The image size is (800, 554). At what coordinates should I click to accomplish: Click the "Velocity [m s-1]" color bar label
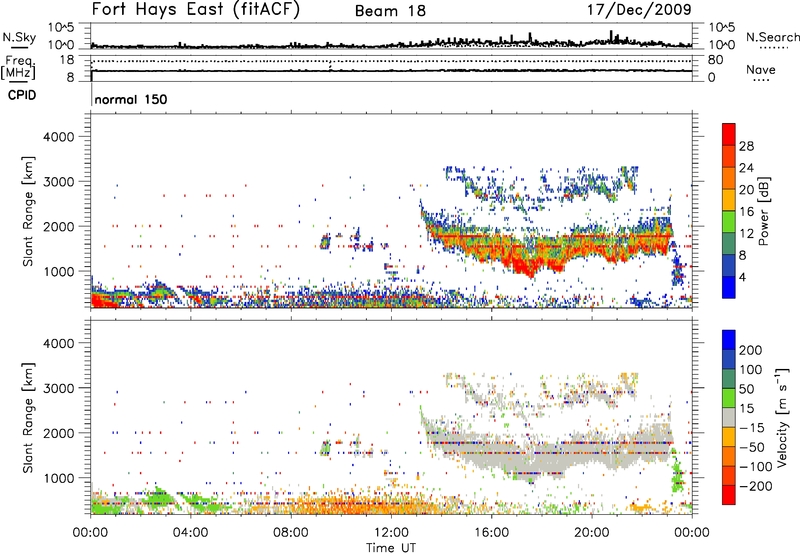click(781, 418)
